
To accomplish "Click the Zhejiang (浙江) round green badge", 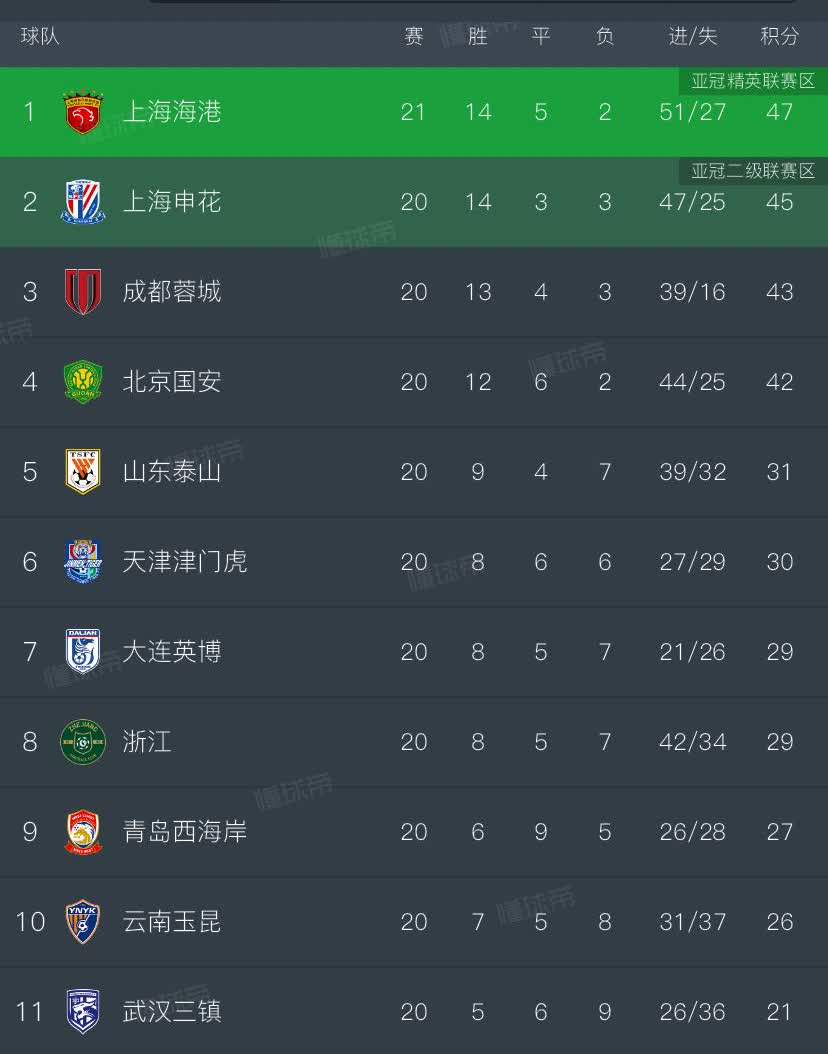I will tap(83, 742).
